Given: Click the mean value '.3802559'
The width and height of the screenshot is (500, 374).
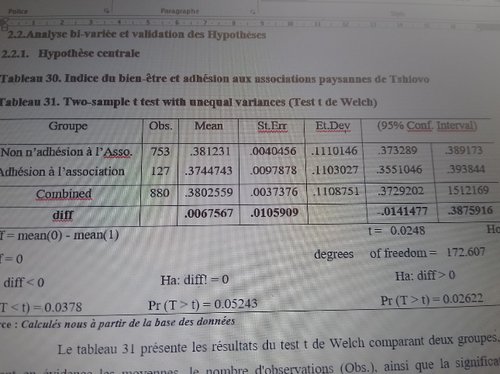Looking at the screenshot, I should pos(209,192).
